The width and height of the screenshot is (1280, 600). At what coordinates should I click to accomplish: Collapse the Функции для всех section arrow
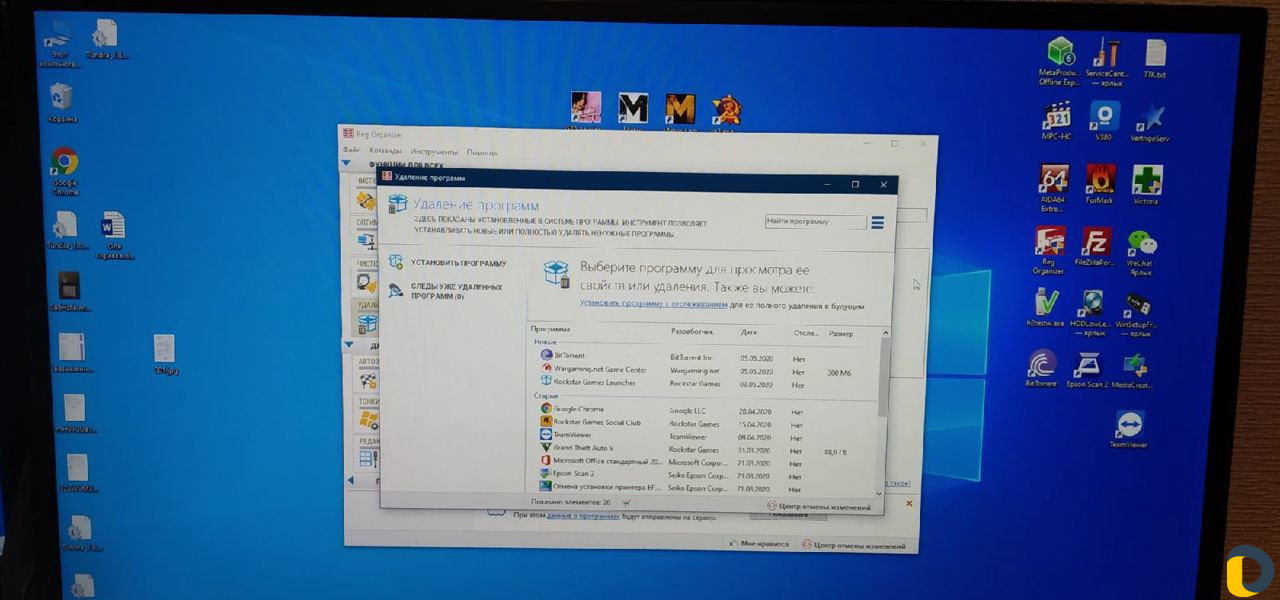point(347,163)
